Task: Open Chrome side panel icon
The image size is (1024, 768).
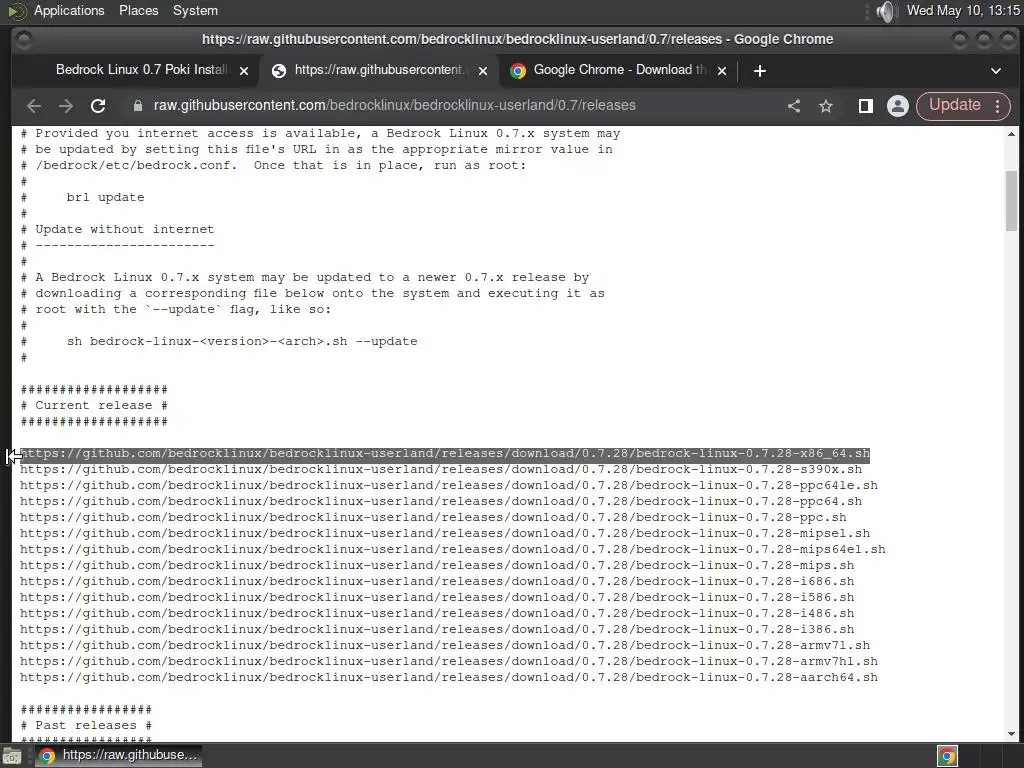Action: (x=866, y=106)
